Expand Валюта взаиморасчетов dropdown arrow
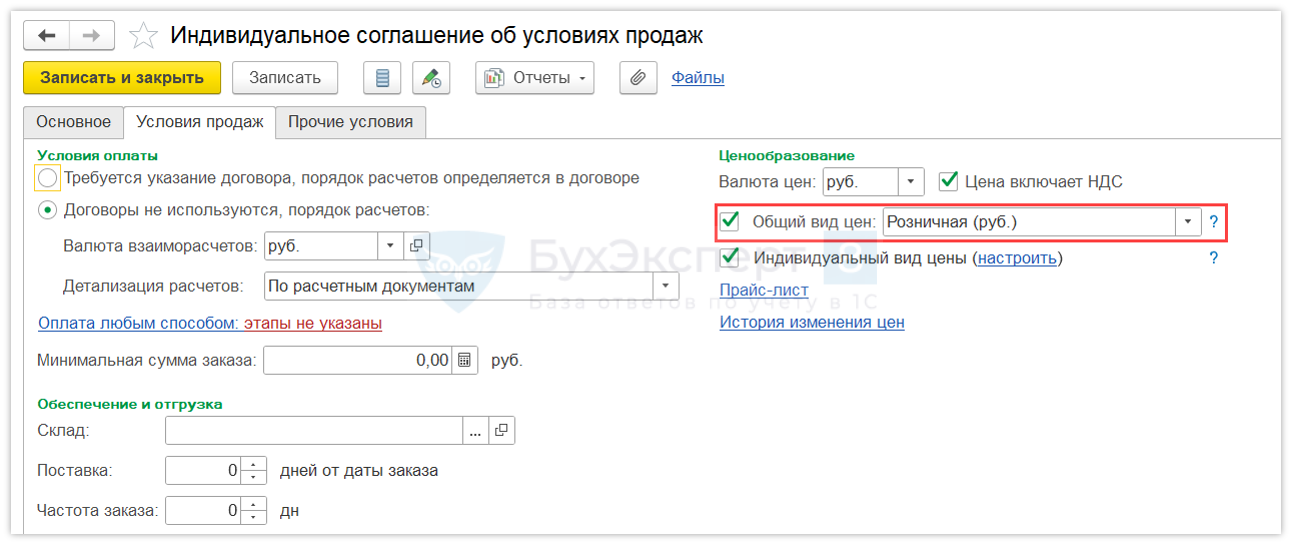The image size is (1292, 545). pos(391,245)
